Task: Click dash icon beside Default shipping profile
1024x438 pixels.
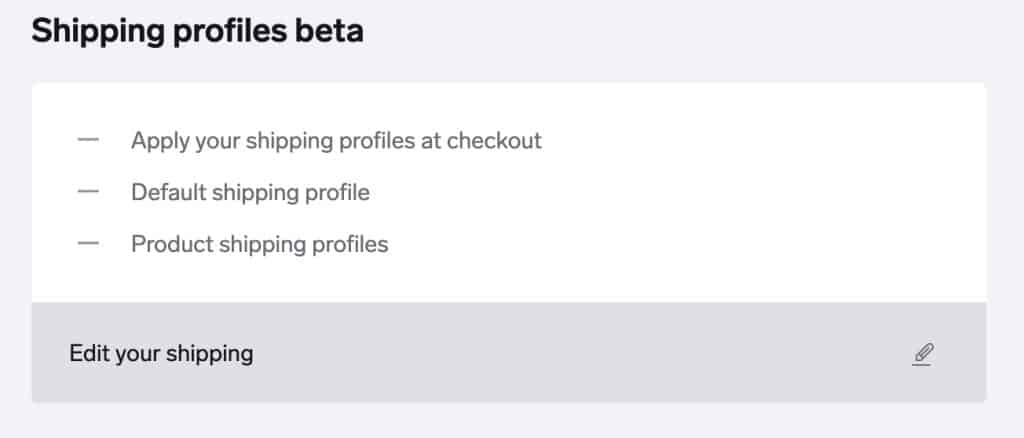Action: [88, 192]
